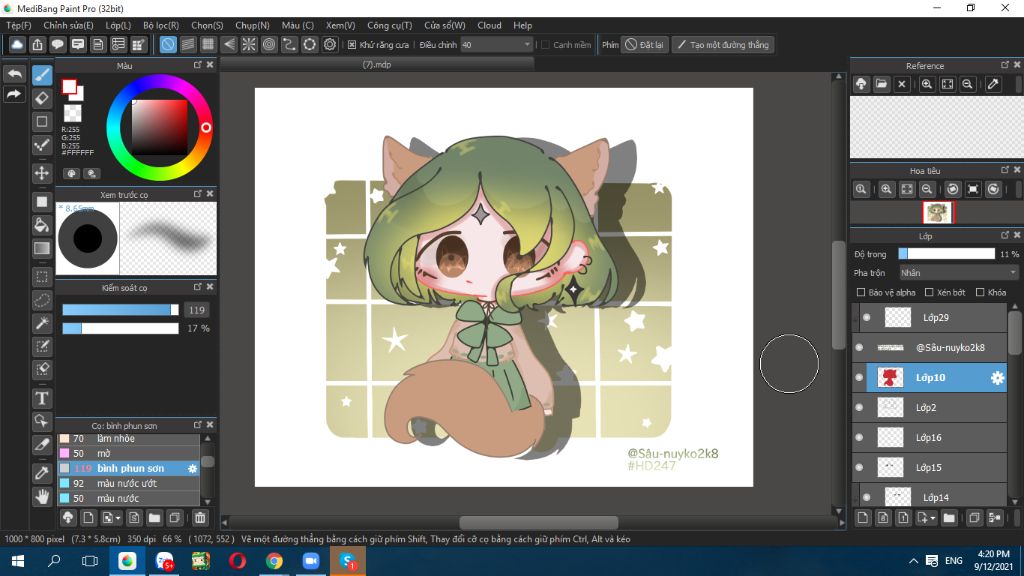Open Chrome from the Windows taskbar
Viewport: 1024px width, 576px height.
274,561
